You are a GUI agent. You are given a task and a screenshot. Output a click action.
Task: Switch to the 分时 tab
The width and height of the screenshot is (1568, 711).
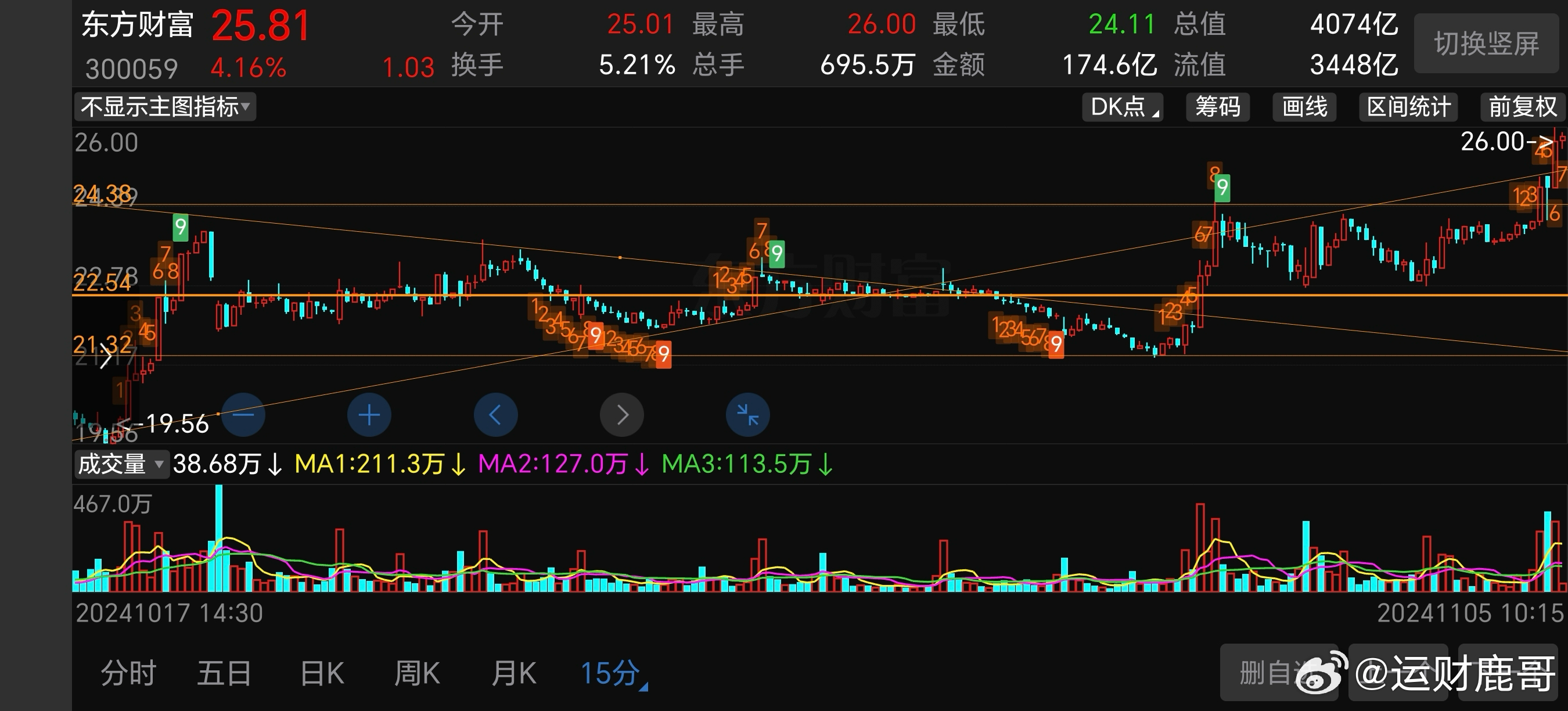(x=128, y=673)
